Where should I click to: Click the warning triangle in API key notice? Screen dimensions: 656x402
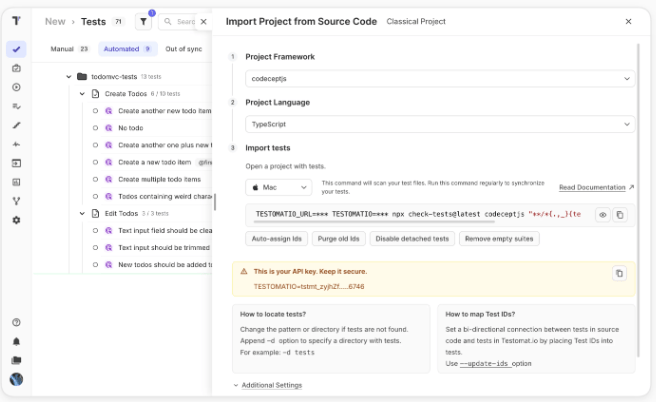[244, 271]
